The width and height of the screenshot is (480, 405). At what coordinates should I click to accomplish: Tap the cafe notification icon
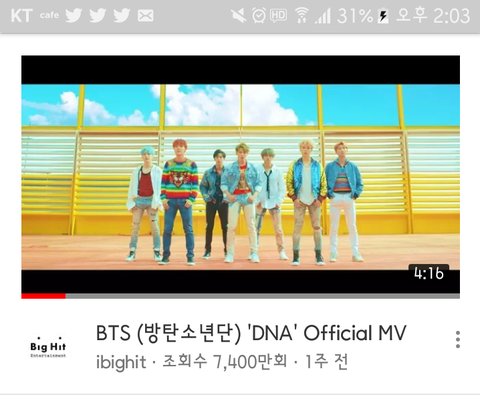click(x=49, y=15)
